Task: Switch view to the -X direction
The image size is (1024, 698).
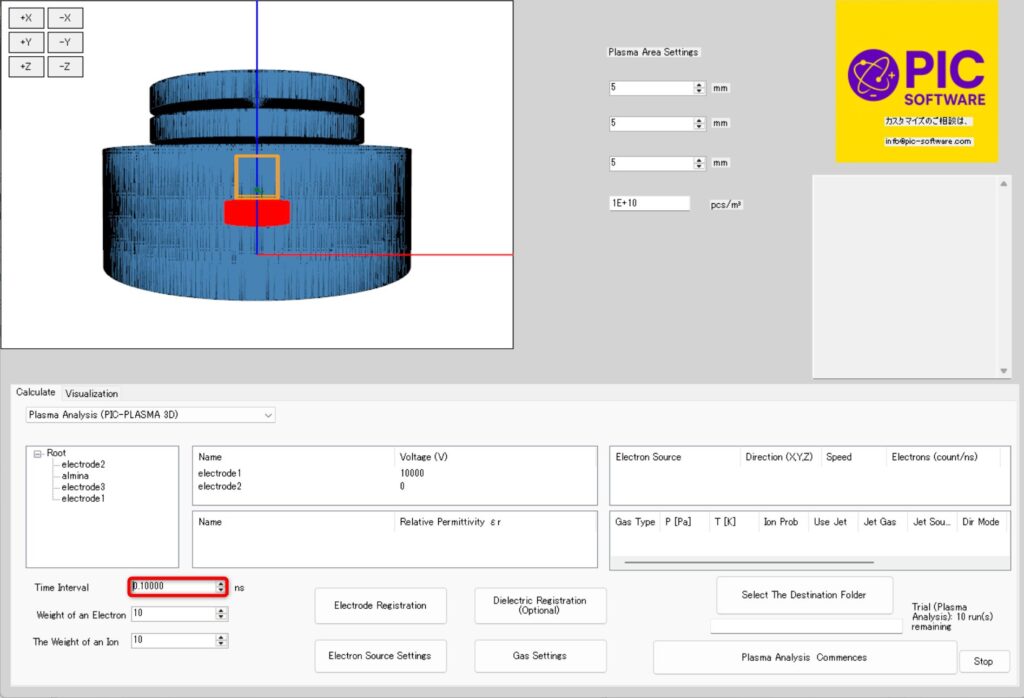Action: point(65,18)
